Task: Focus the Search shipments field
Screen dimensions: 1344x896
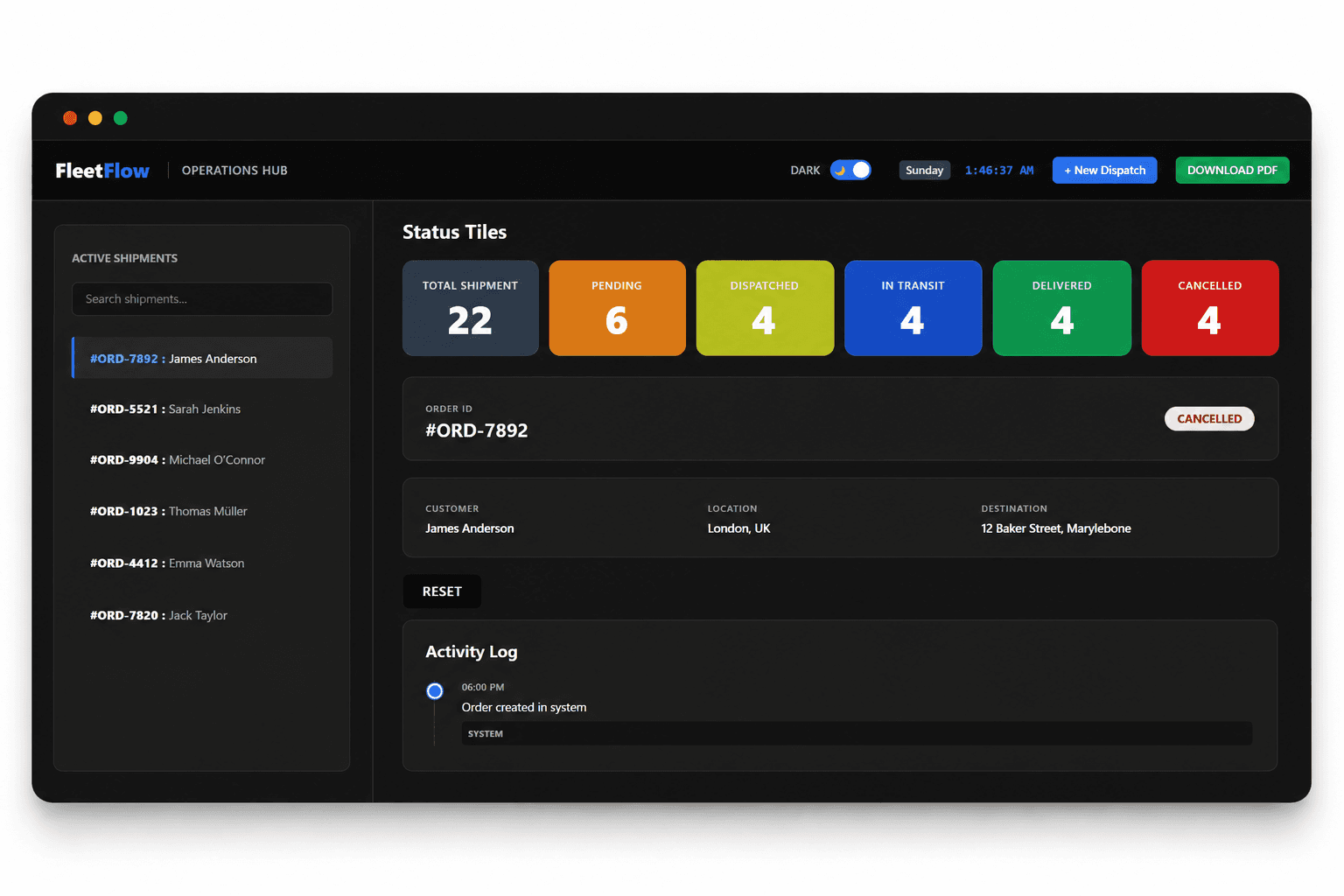Action: (202, 299)
